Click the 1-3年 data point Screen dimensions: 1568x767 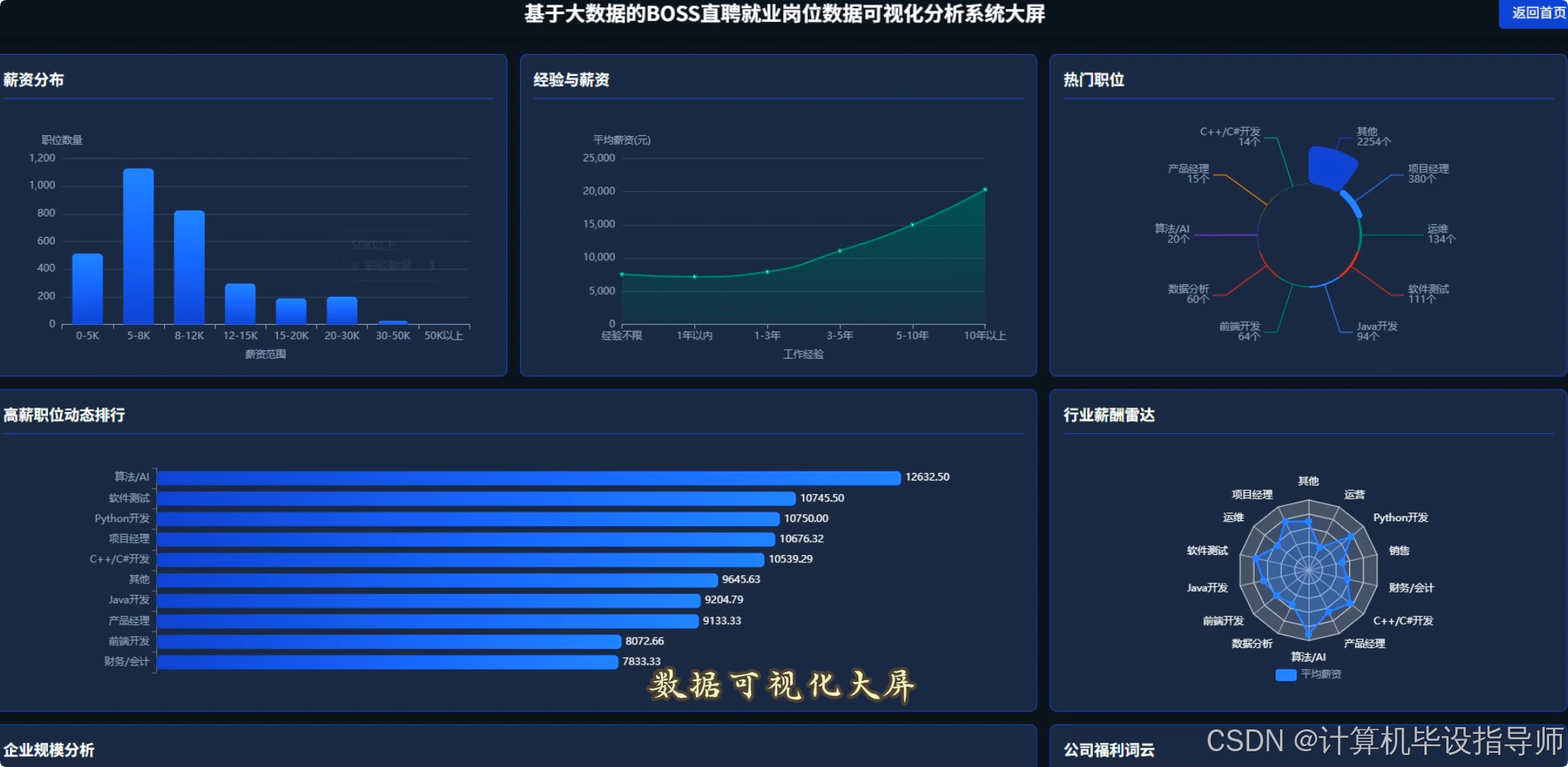[767, 271]
